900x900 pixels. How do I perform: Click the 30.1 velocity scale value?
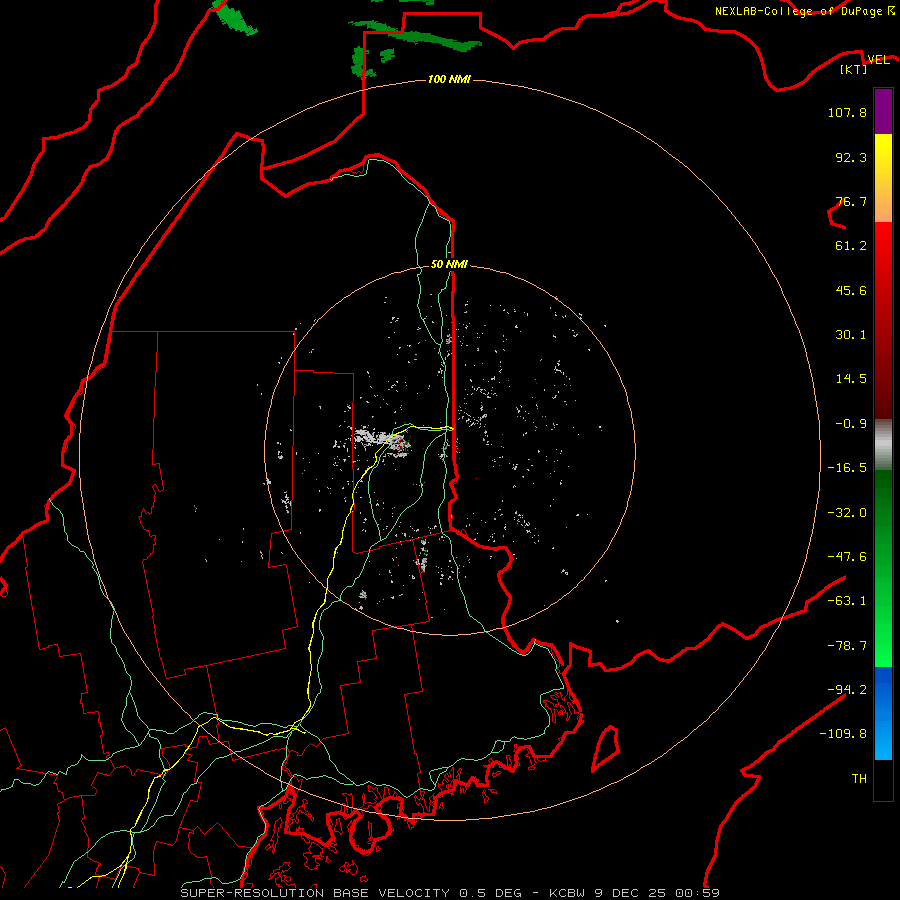(x=851, y=335)
